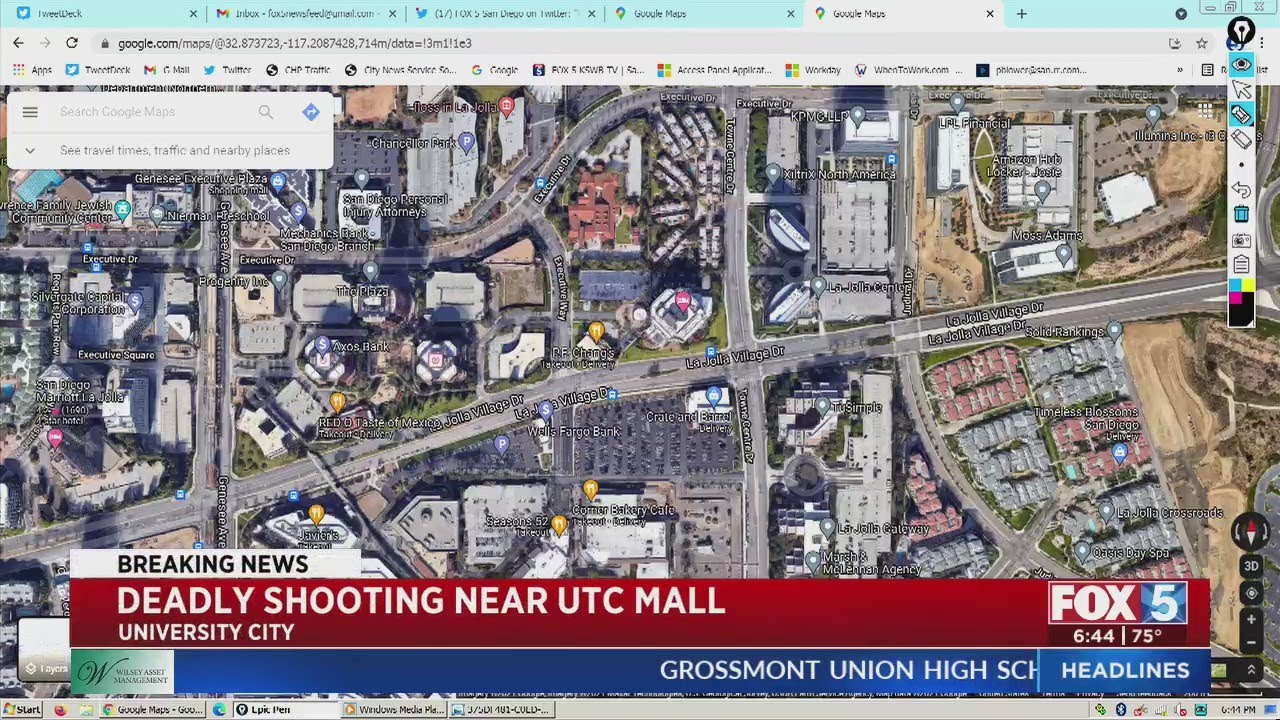Switch to the TweetDeck browser tab
Viewport: 1280px width, 720px height.
pyautogui.click(x=105, y=13)
